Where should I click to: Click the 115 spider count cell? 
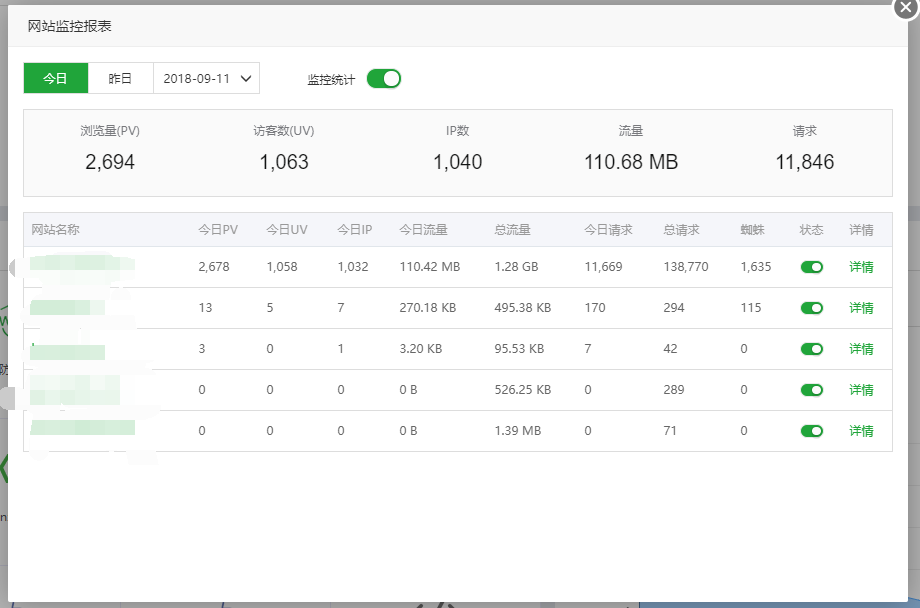click(x=750, y=308)
